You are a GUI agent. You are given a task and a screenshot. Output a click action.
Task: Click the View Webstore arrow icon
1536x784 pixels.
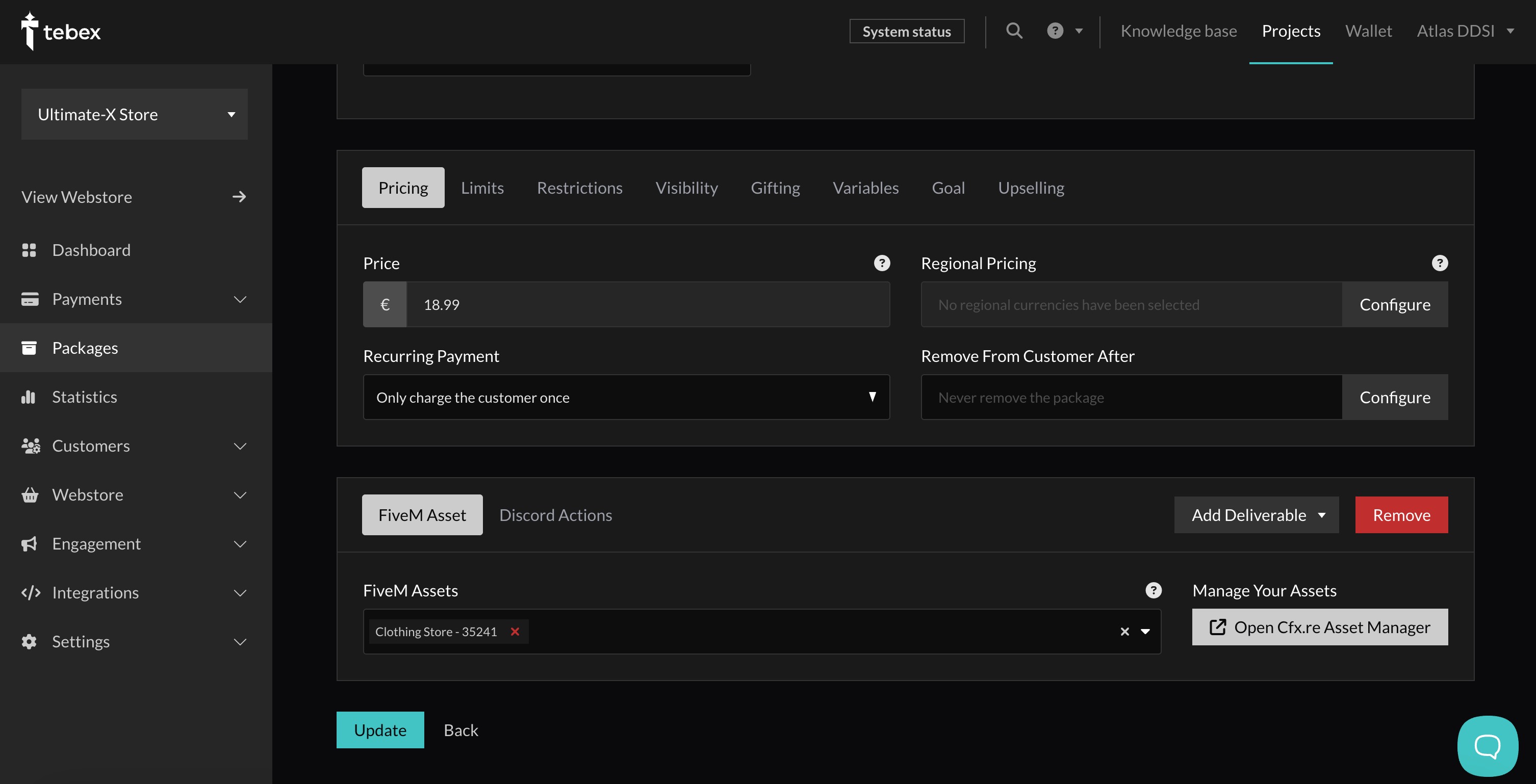(239, 197)
